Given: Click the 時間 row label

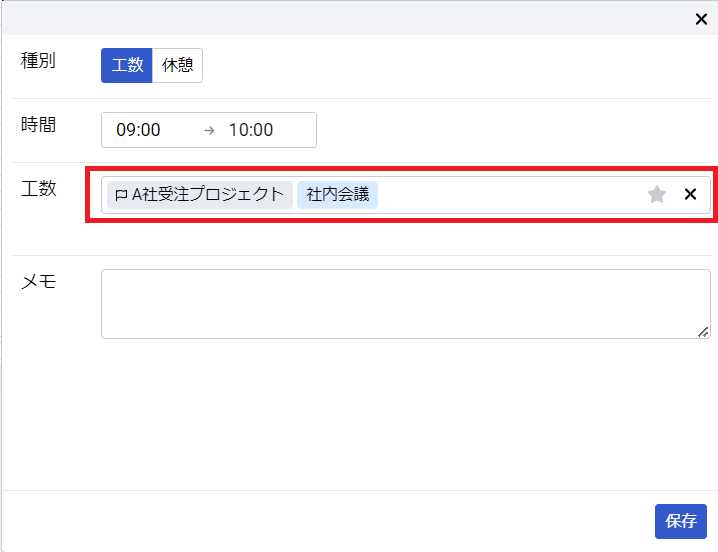Looking at the screenshot, I should coord(38,125).
